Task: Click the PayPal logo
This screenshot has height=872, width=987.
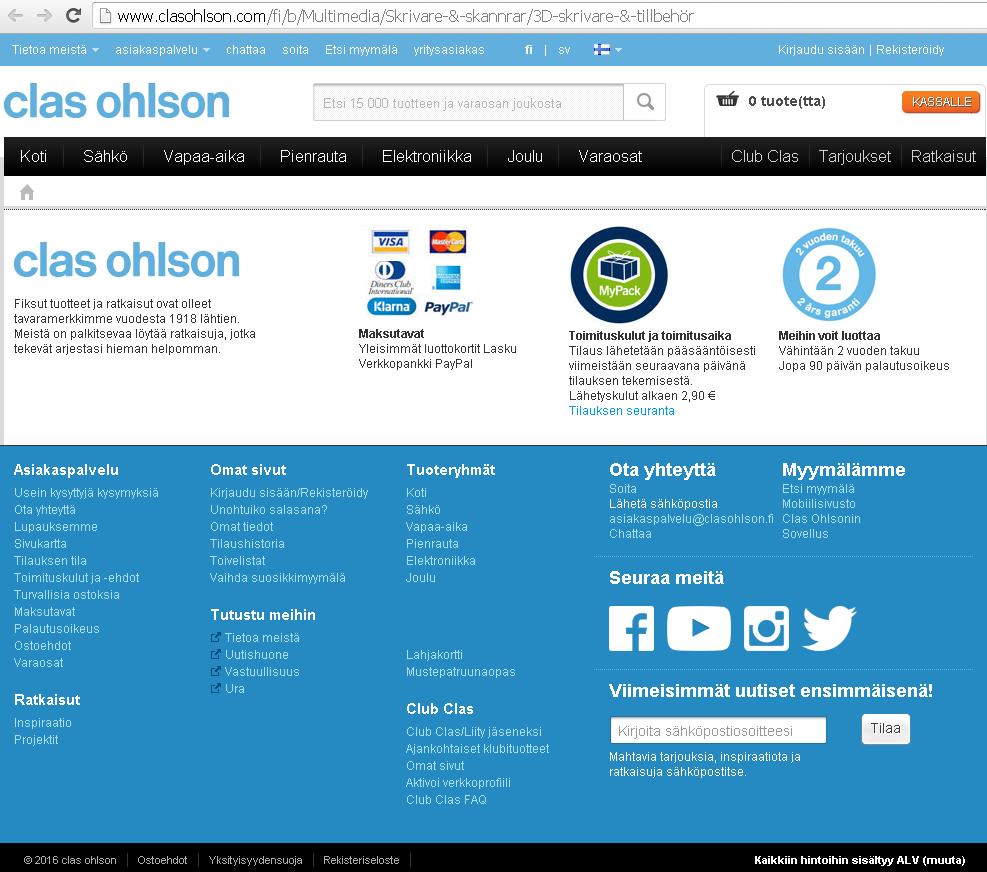Action: (448, 307)
